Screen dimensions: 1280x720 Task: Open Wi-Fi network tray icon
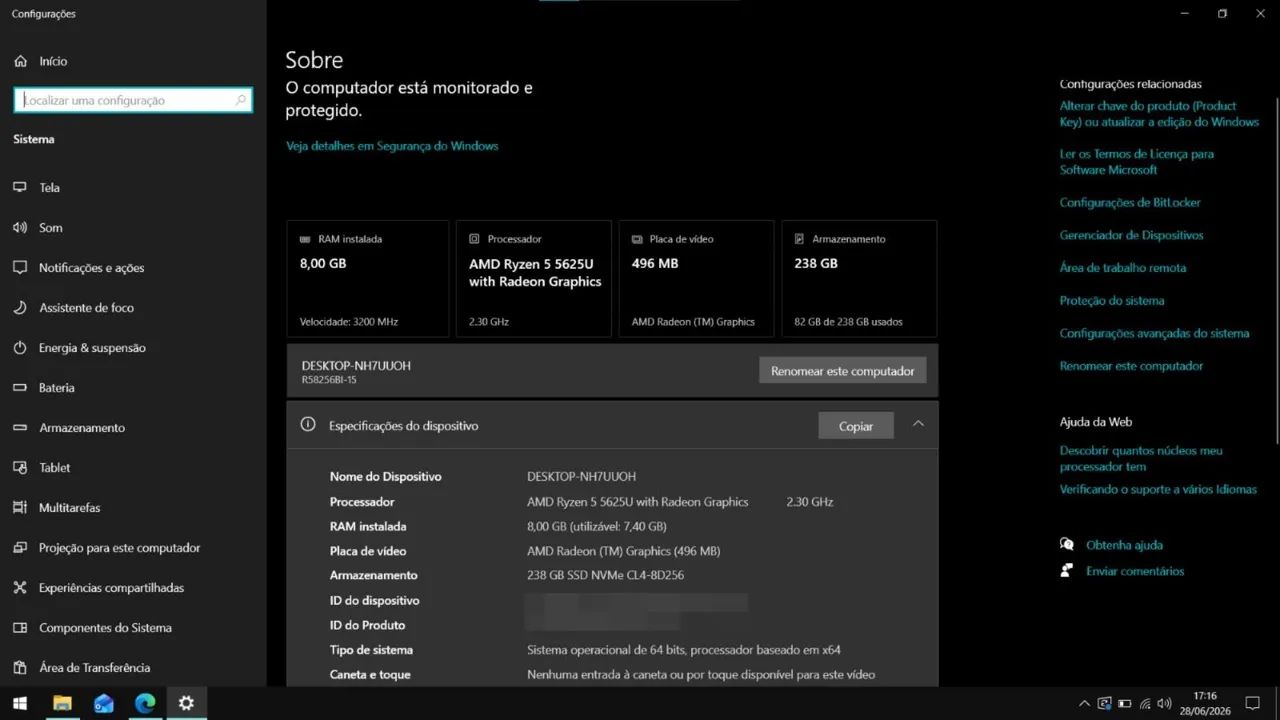coord(1146,703)
